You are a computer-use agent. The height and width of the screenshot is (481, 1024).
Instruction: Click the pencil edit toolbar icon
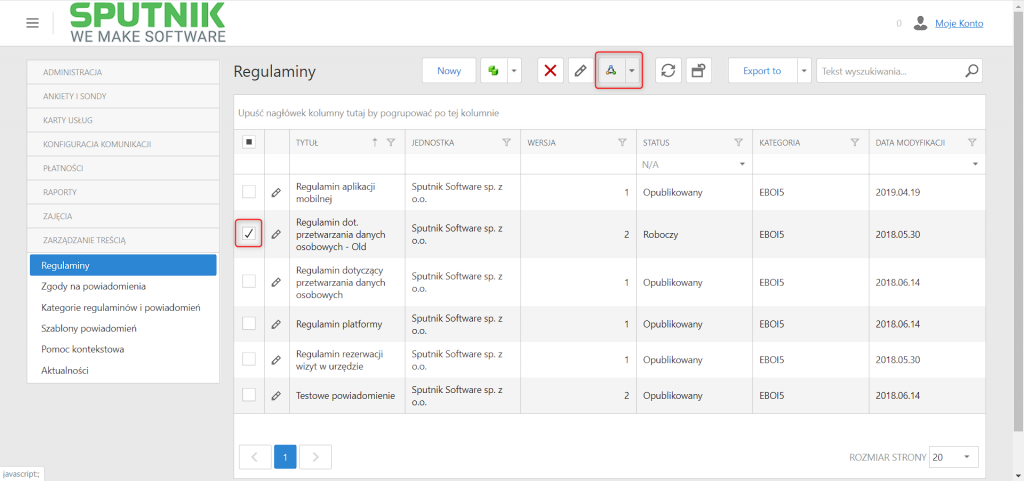(580, 71)
